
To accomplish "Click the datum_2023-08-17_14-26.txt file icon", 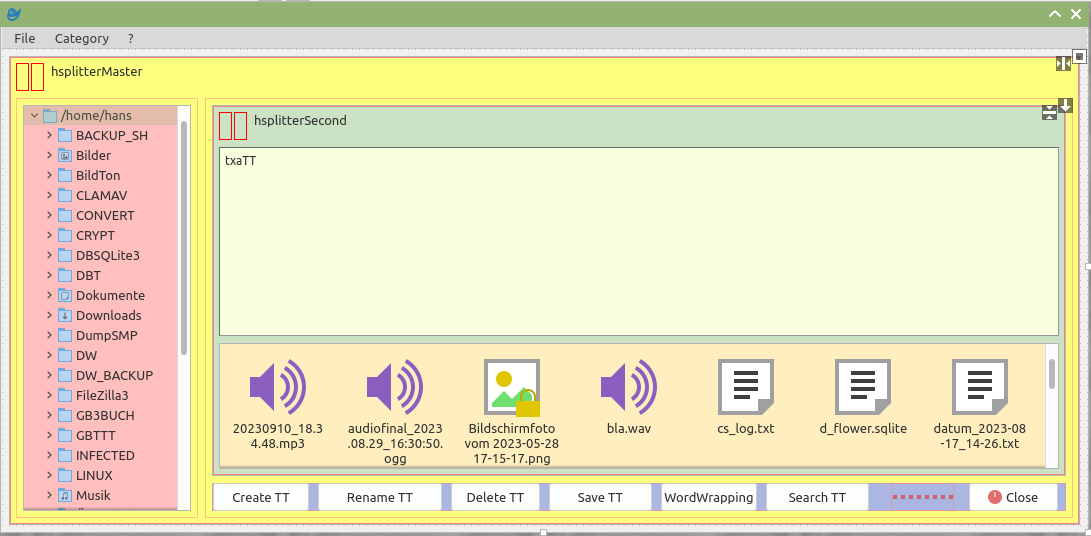I will 979,387.
